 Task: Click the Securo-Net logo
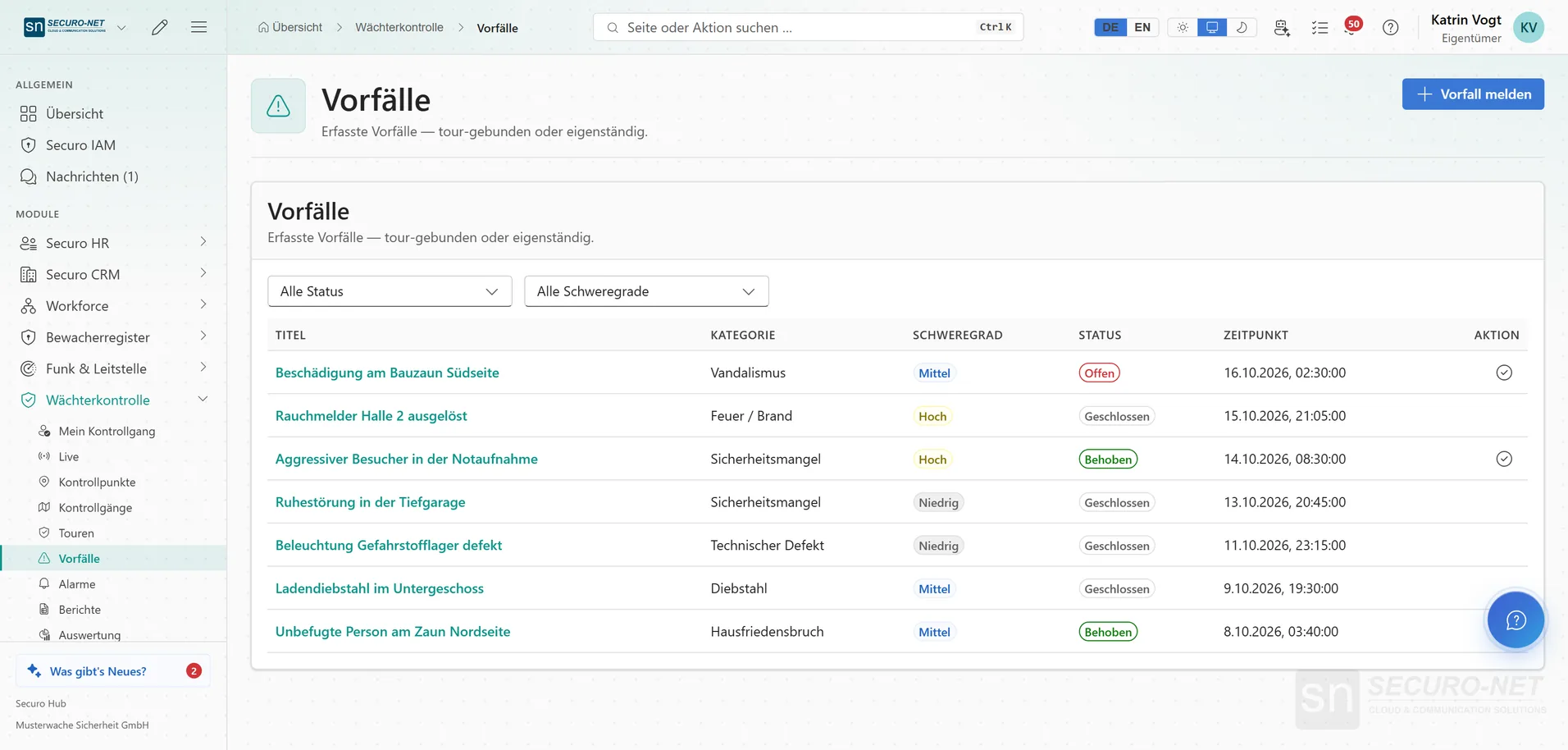65,27
